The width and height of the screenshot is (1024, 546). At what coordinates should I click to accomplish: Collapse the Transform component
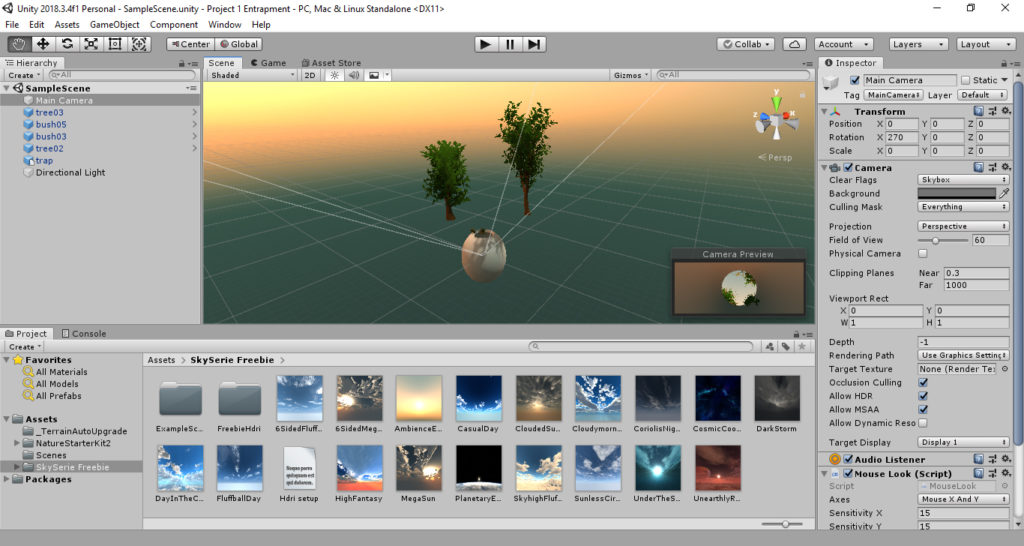click(x=824, y=112)
